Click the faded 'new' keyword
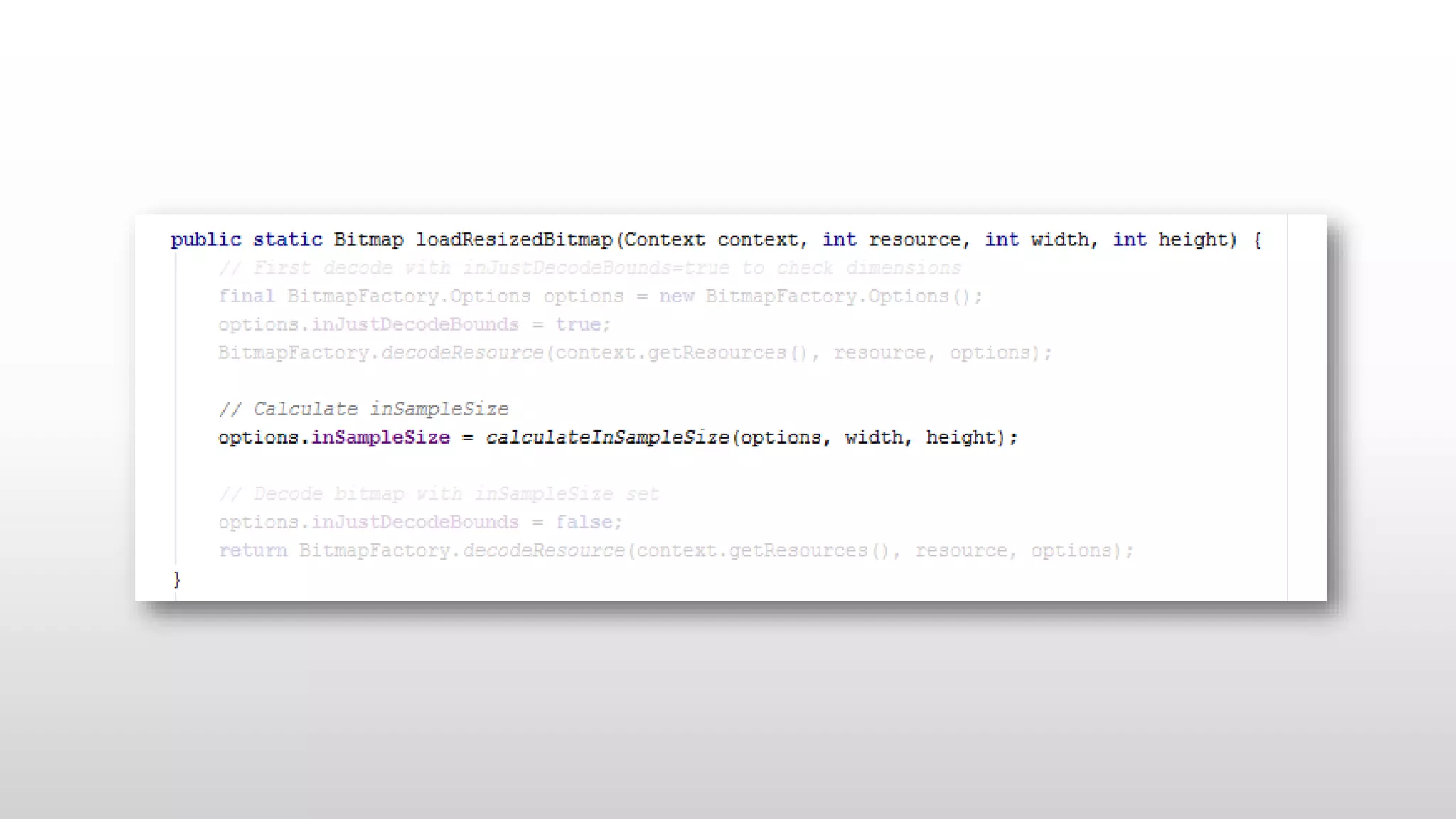This screenshot has height=819, width=1456. click(x=676, y=296)
